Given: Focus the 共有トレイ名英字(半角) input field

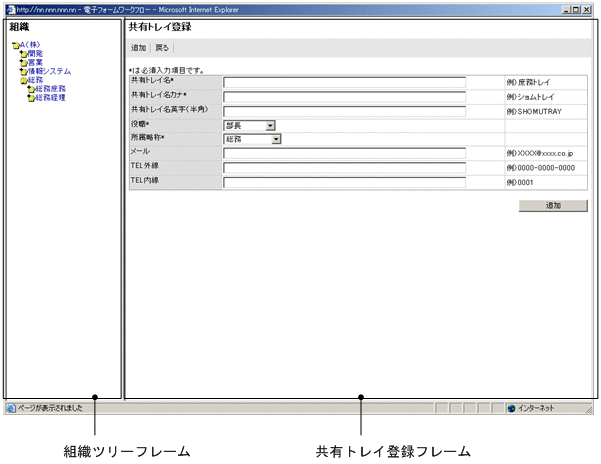Looking at the screenshot, I should [x=345, y=111].
